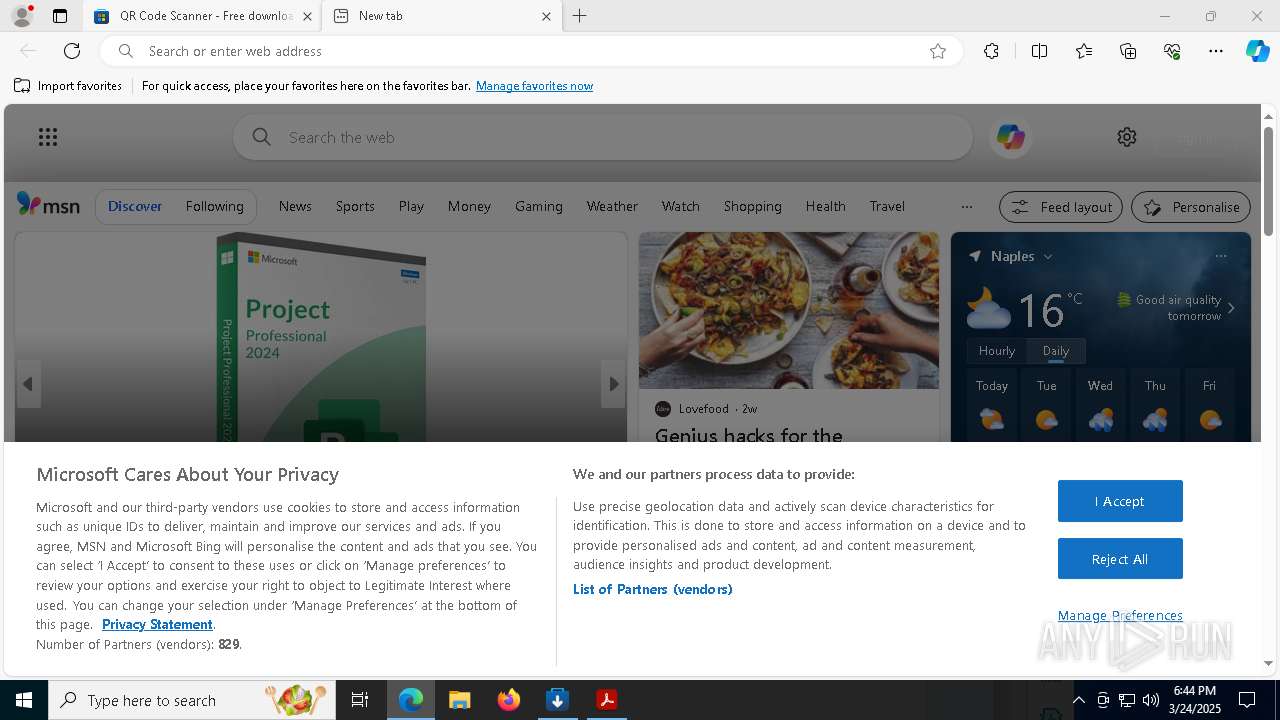Show hidden system tray icons
1280x720 pixels.
1079,700
